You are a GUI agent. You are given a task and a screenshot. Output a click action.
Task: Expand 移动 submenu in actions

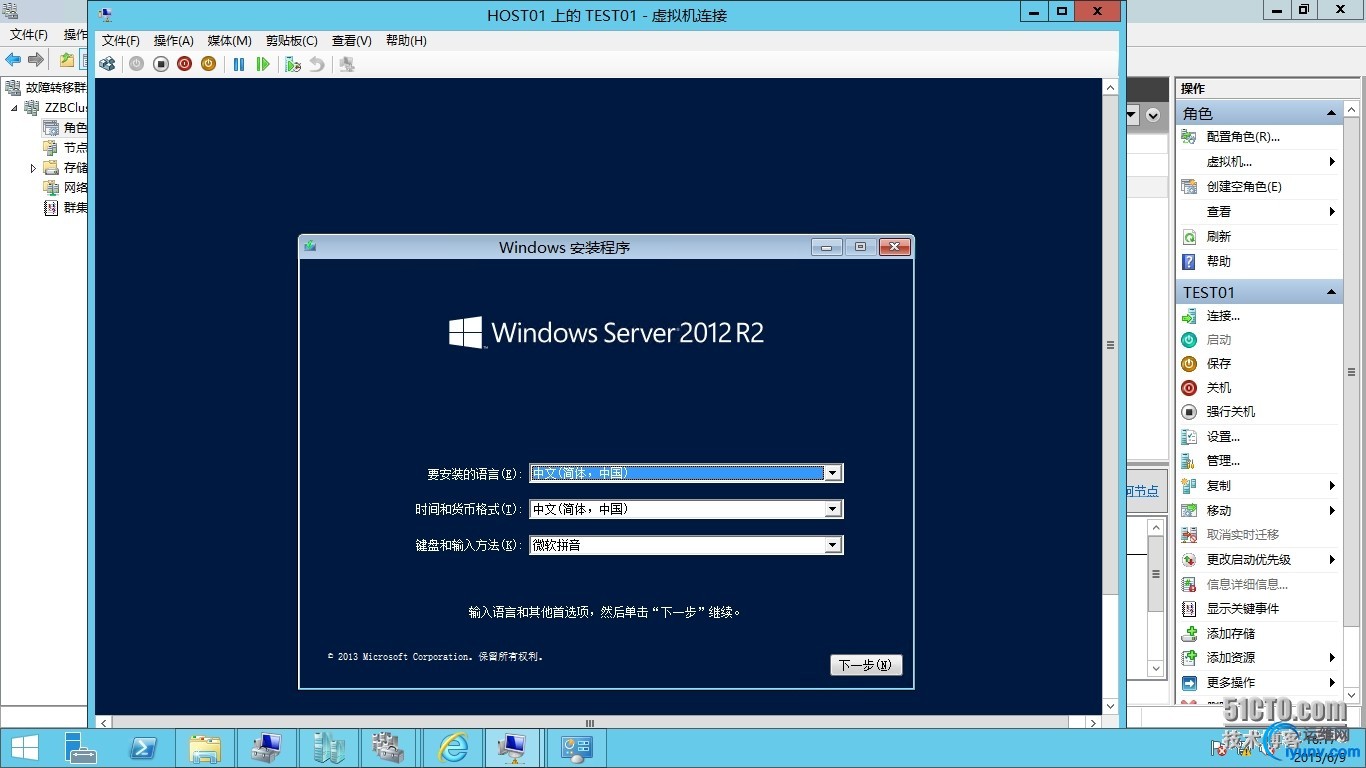1332,511
